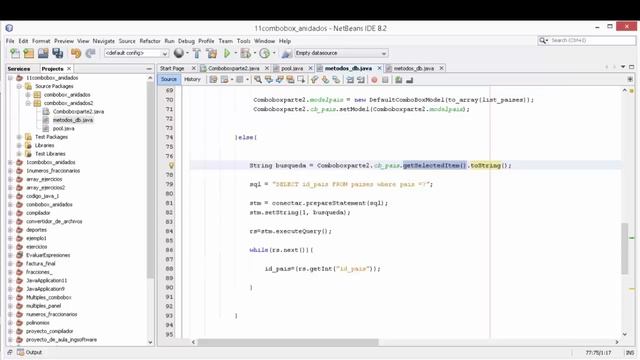Minimize the Projects panel
Viewport: 640px width, 360px height.
point(149,69)
